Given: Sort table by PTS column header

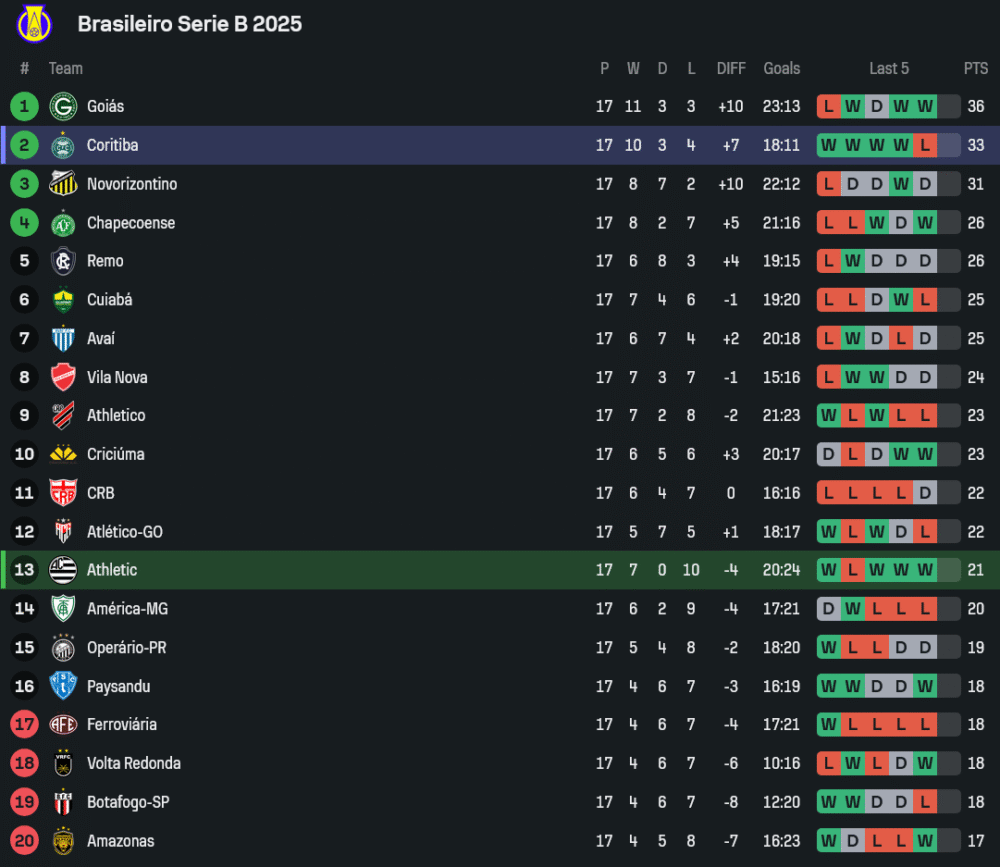Looking at the screenshot, I should coord(975,68).
